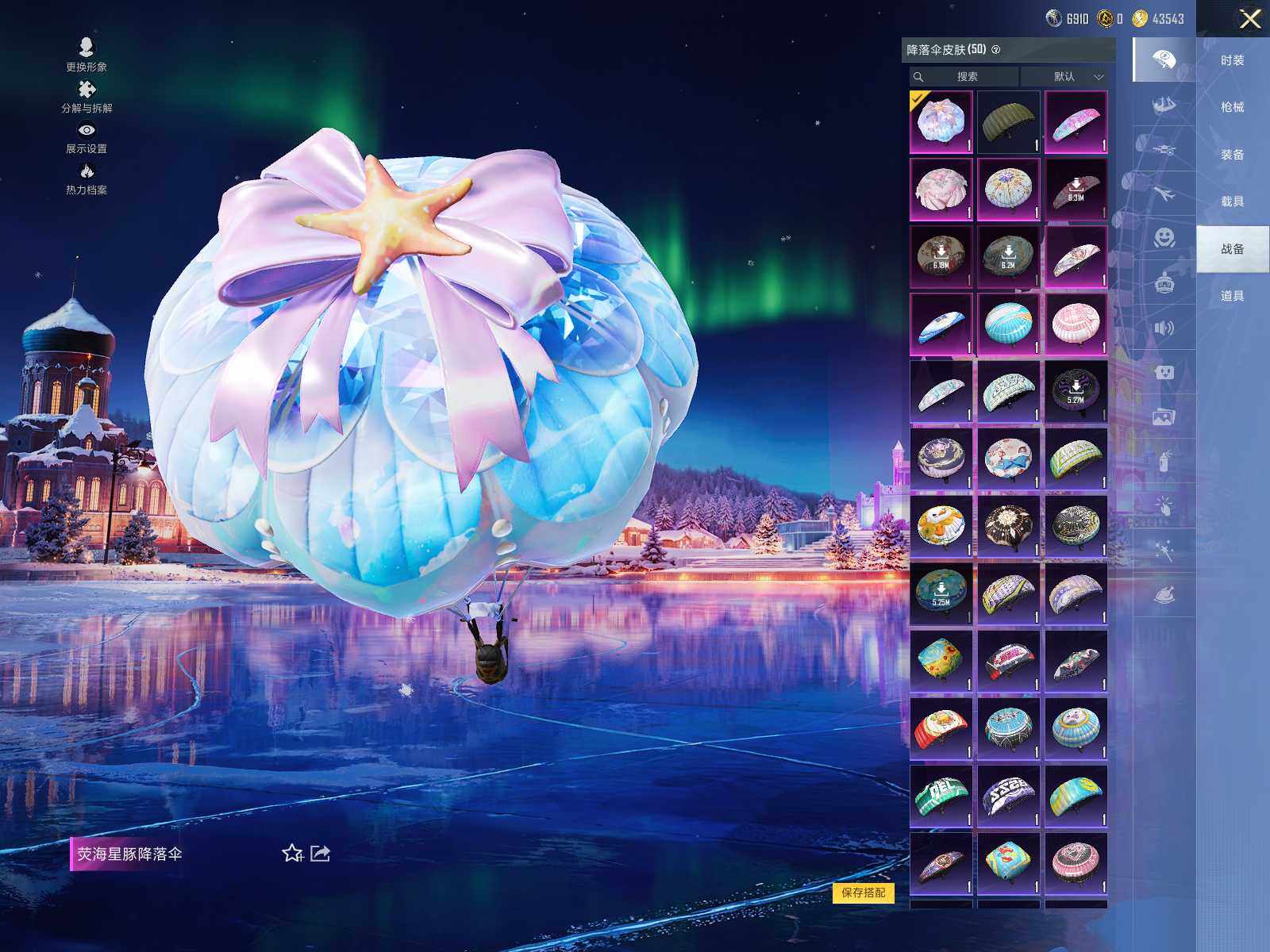Open 热力档案 flame profile icon
The image size is (1270, 952).
(x=87, y=171)
